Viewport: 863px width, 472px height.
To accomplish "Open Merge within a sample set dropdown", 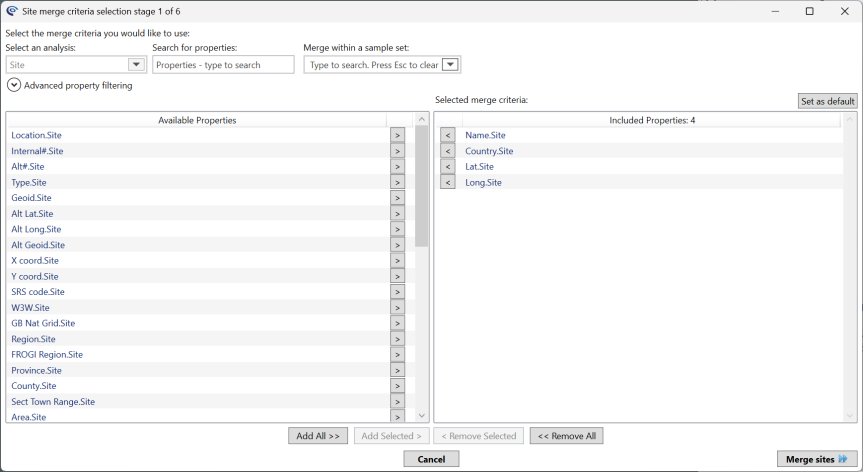I will [450, 65].
